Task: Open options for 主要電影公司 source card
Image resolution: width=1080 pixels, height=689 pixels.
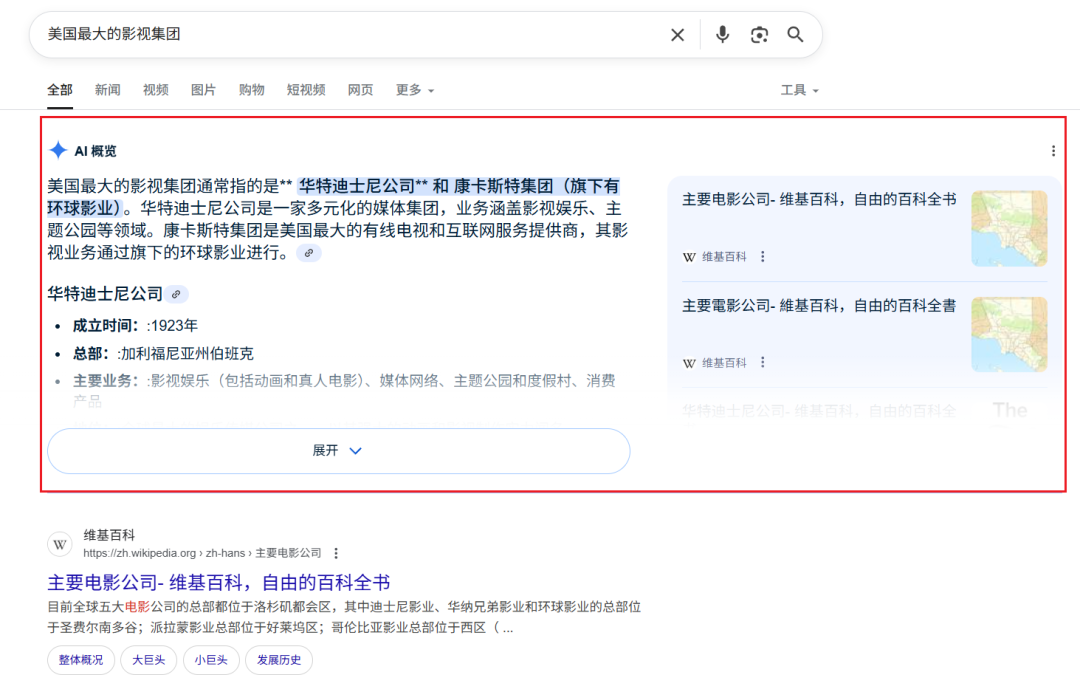Action: [x=762, y=362]
